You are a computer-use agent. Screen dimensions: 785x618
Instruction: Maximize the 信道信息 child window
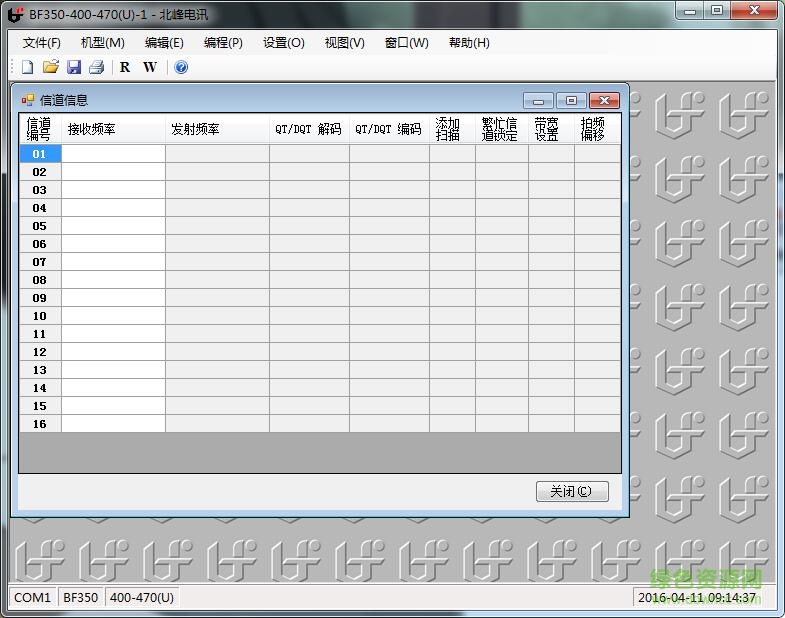tap(571, 101)
